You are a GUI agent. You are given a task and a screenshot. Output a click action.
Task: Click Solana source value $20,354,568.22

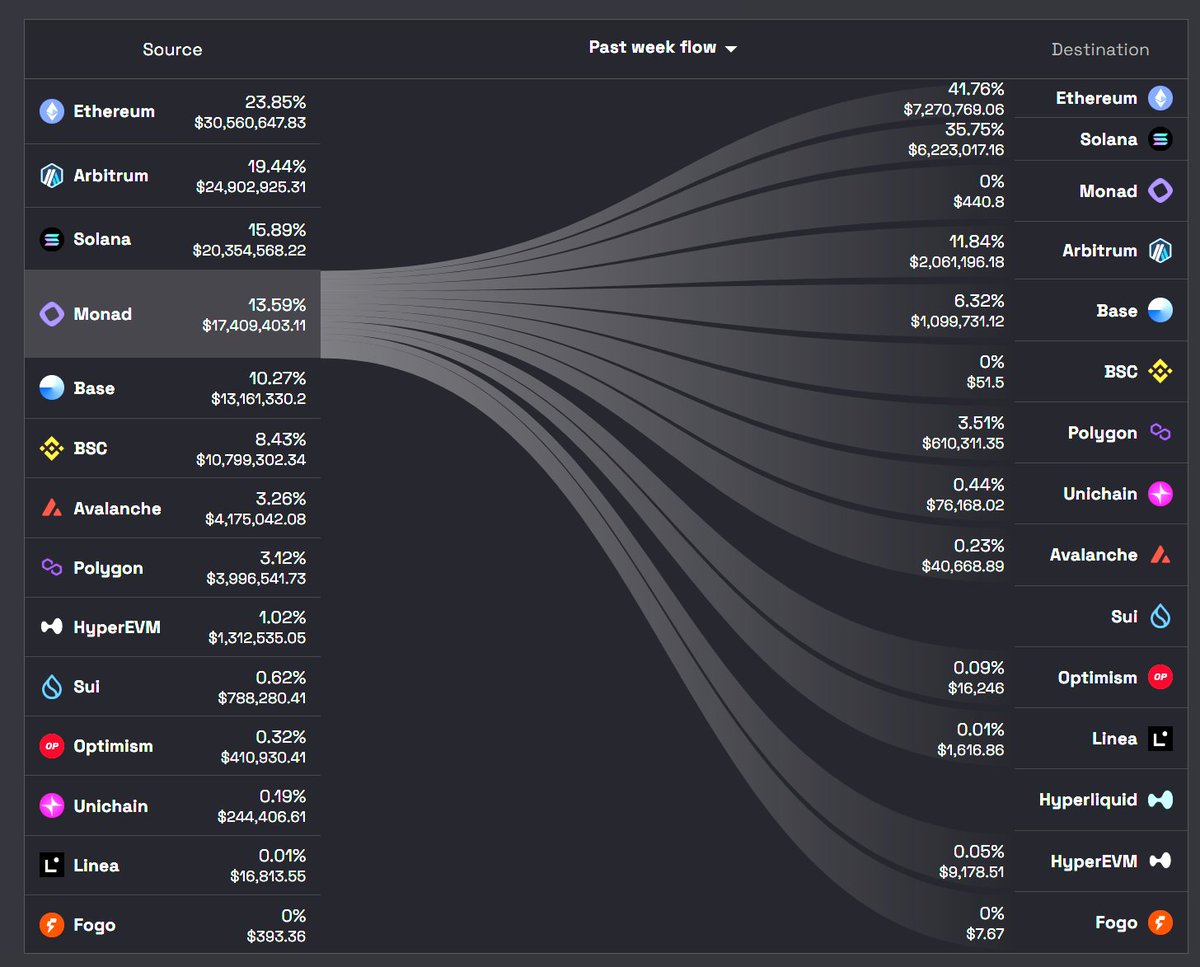(x=250, y=251)
